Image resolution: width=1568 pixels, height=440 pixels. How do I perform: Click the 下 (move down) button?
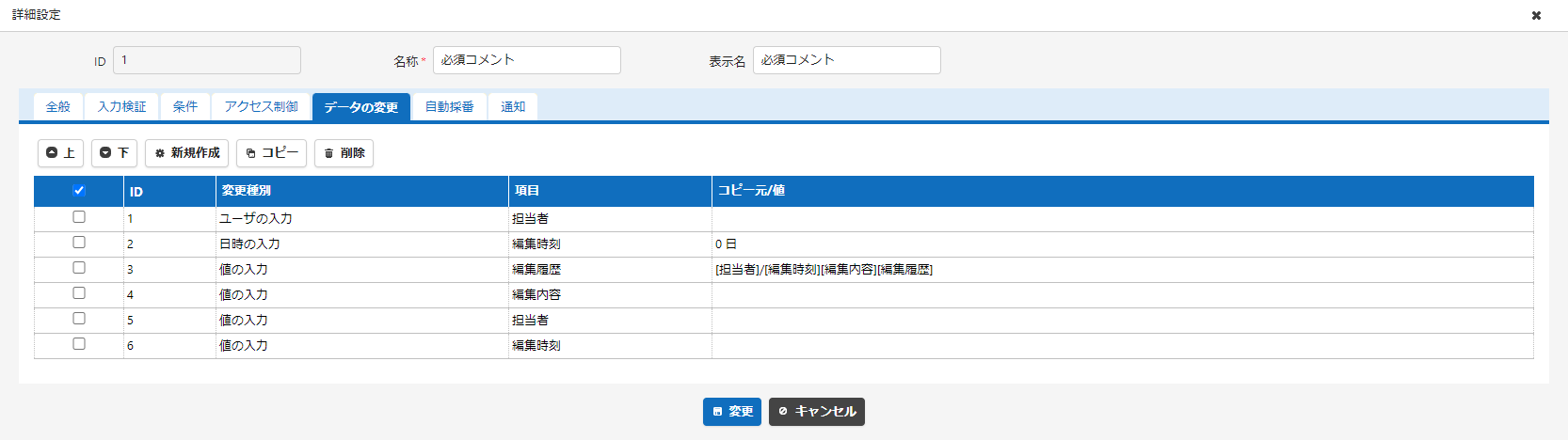[114, 153]
